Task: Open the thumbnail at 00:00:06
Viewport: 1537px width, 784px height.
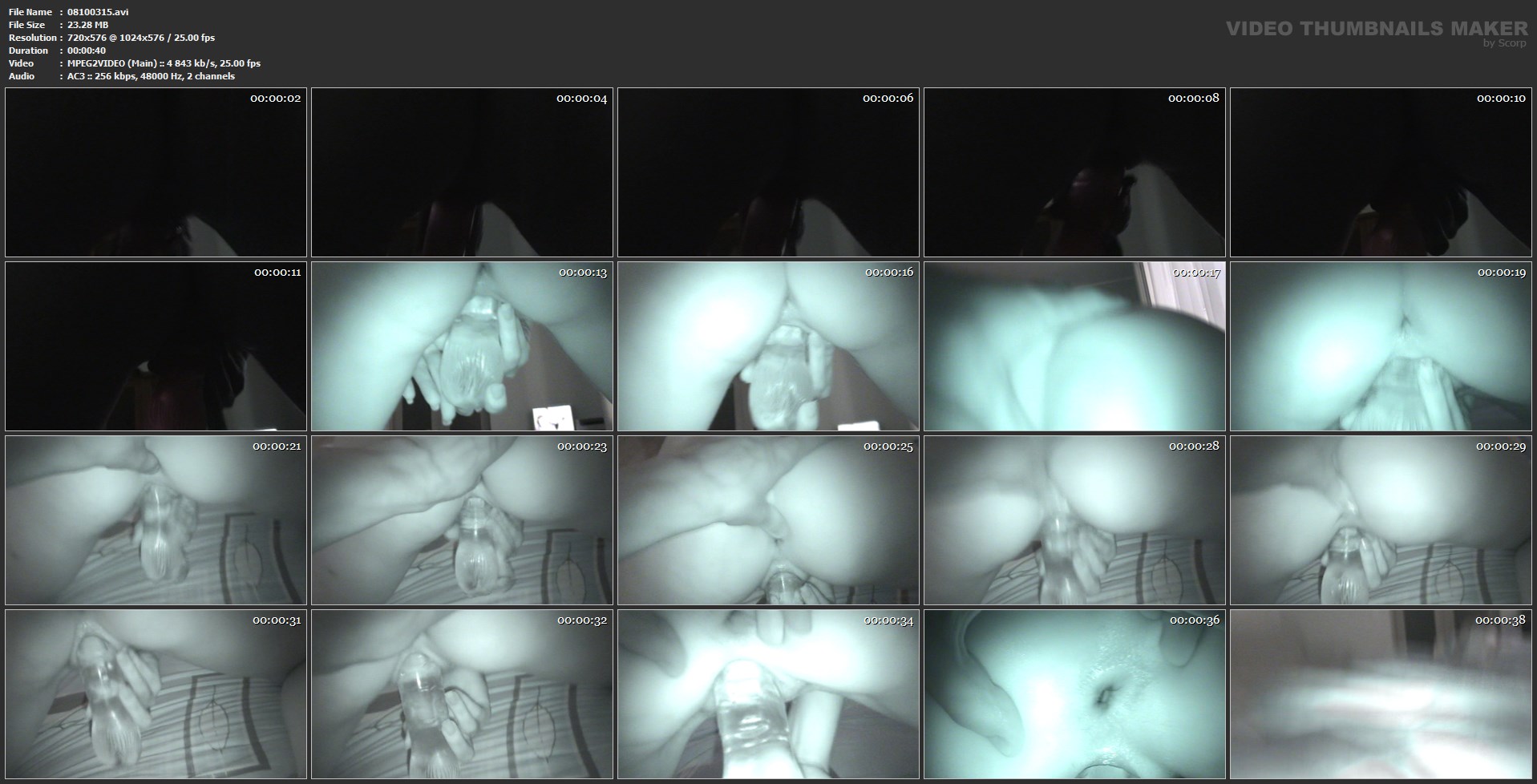Action: click(x=768, y=172)
